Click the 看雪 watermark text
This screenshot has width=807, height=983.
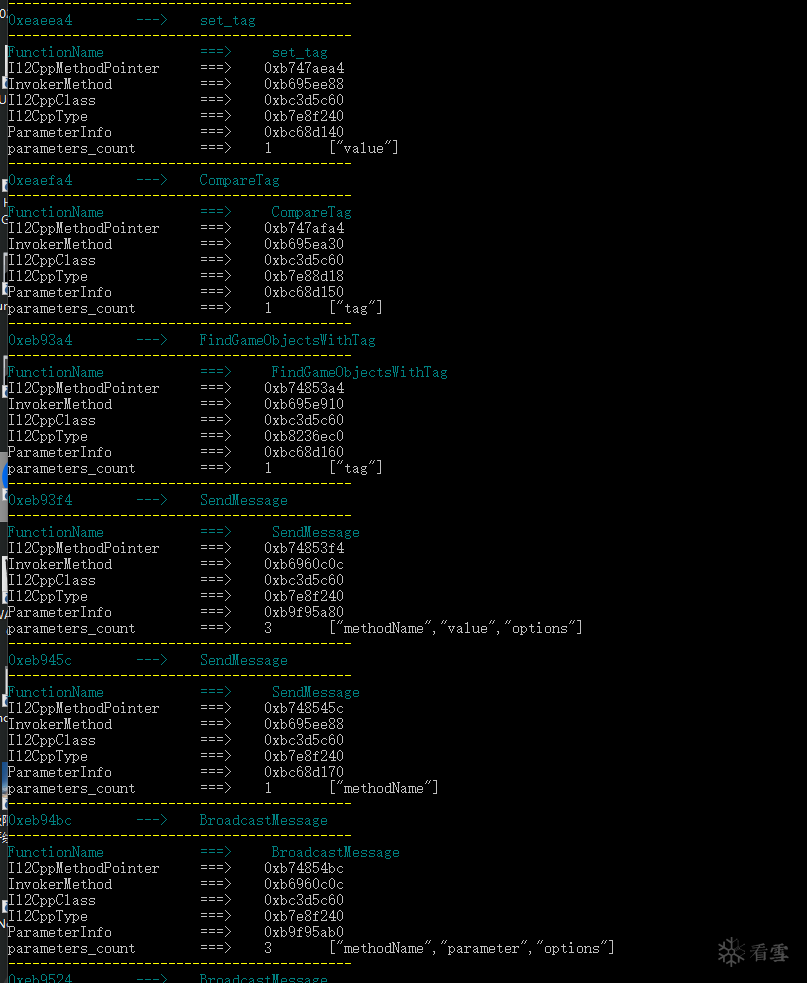pos(769,952)
